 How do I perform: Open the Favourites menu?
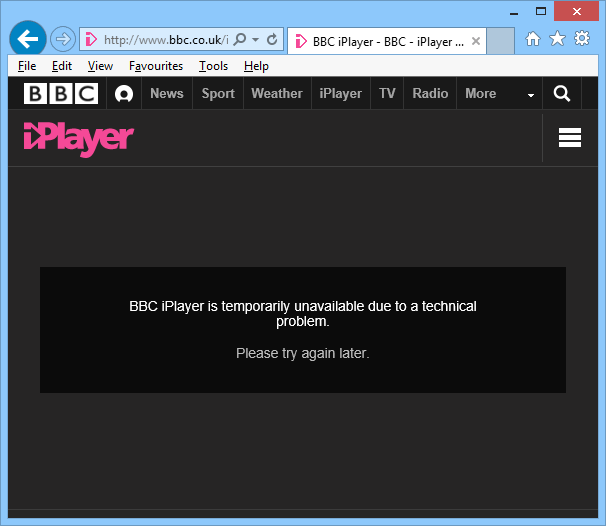click(156, 66)
